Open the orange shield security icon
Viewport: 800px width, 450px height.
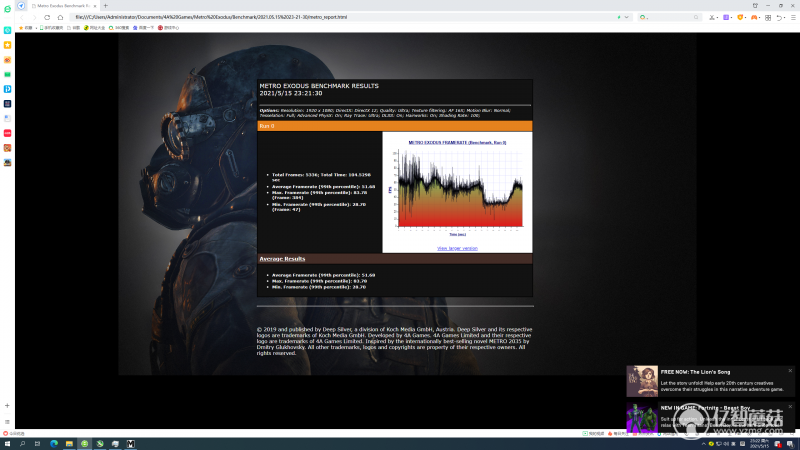click(x=740, y=17)
